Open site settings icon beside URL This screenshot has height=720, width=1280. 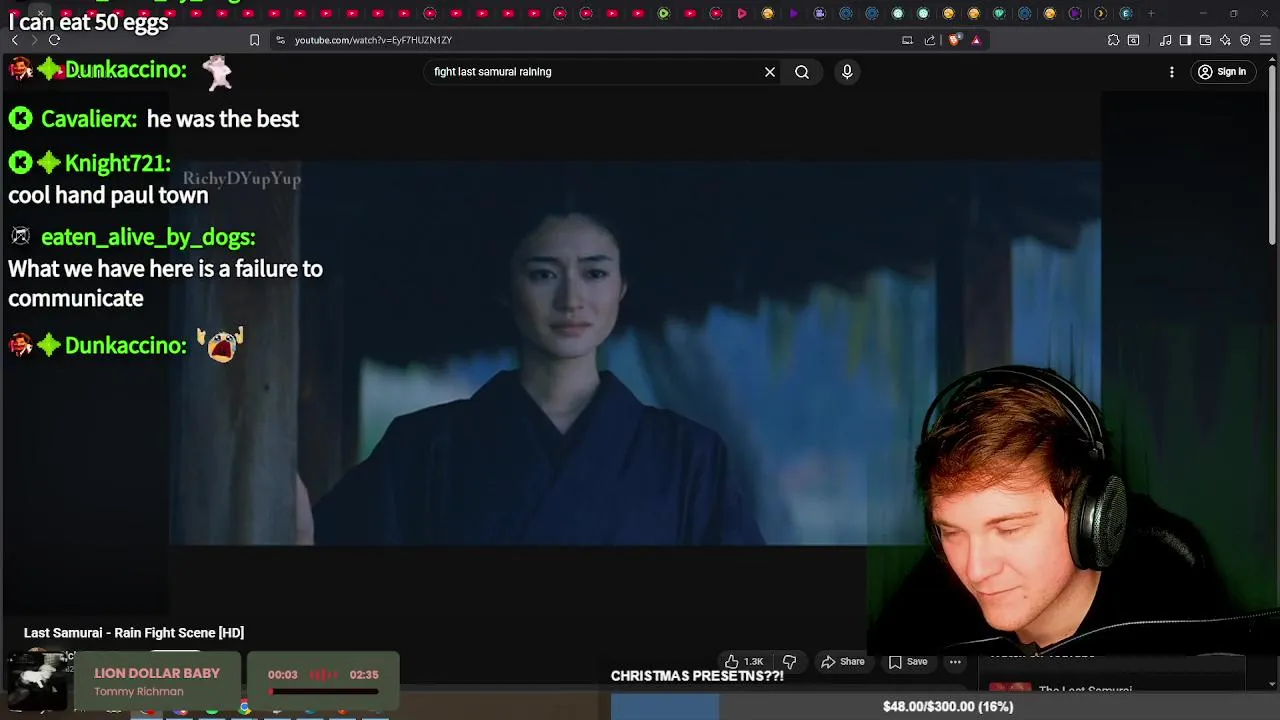(280, 40)
